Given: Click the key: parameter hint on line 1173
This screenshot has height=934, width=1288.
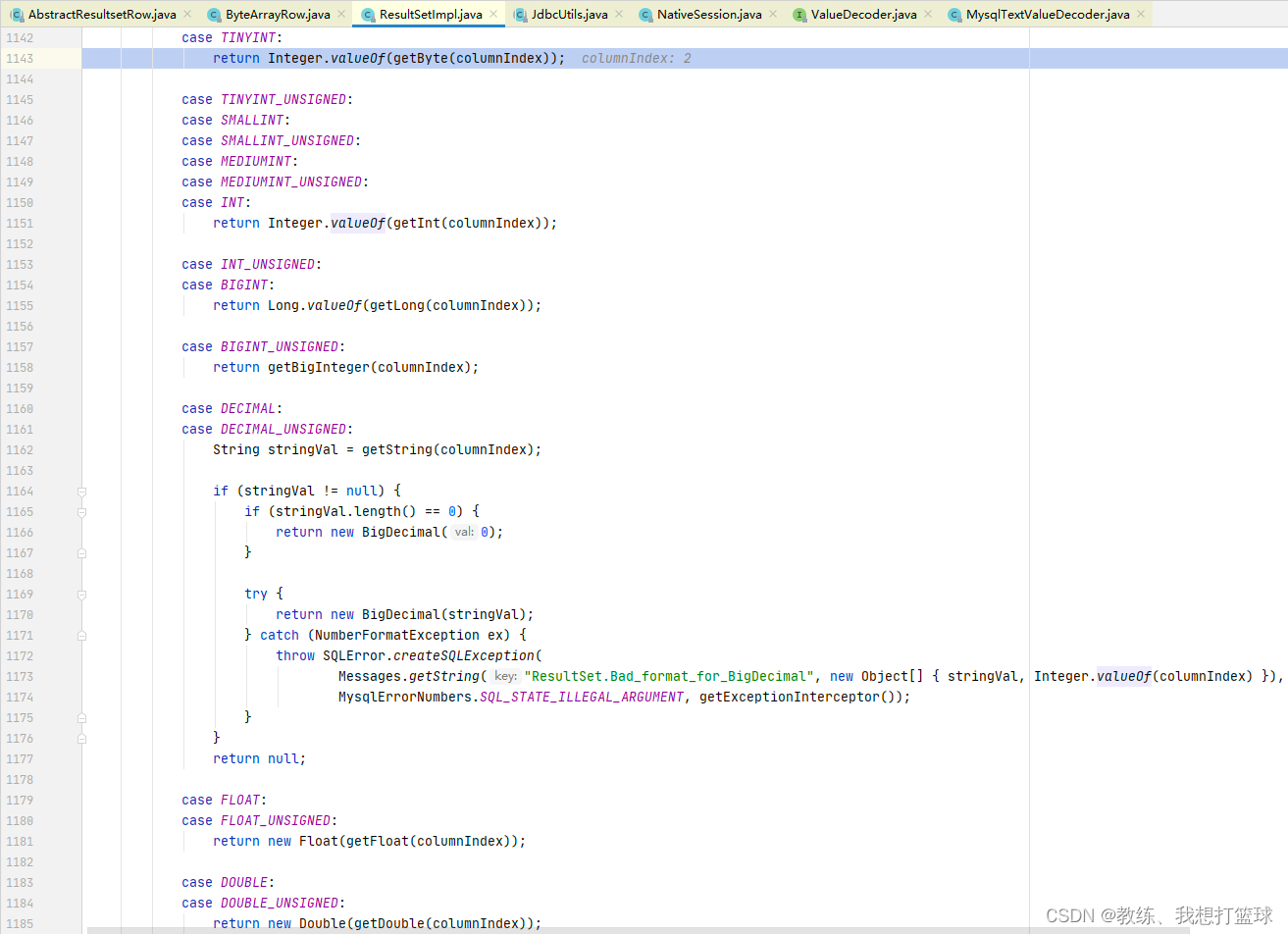Looking at the screenshot, I should click(505, 677).
